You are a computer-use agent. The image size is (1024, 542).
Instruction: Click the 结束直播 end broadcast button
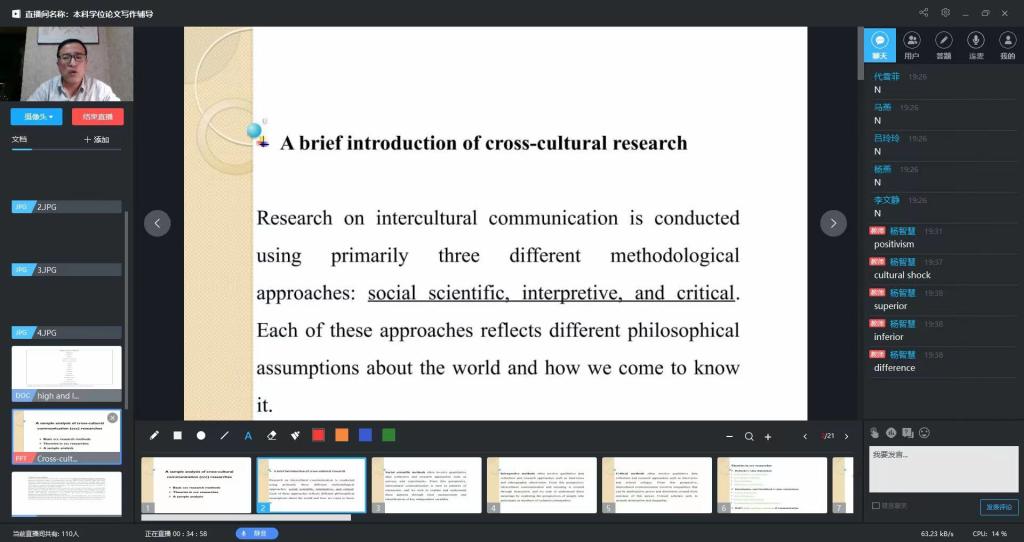(97, 117)
